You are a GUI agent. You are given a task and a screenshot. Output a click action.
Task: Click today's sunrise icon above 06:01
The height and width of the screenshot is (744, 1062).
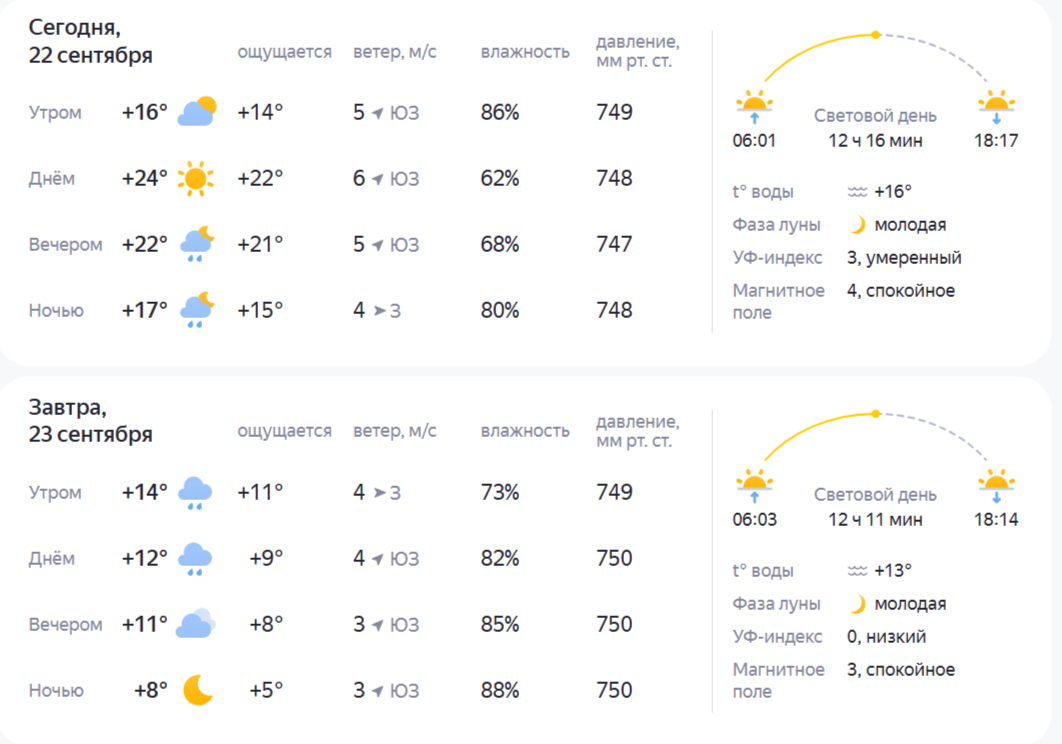click(x=755, y=107)
